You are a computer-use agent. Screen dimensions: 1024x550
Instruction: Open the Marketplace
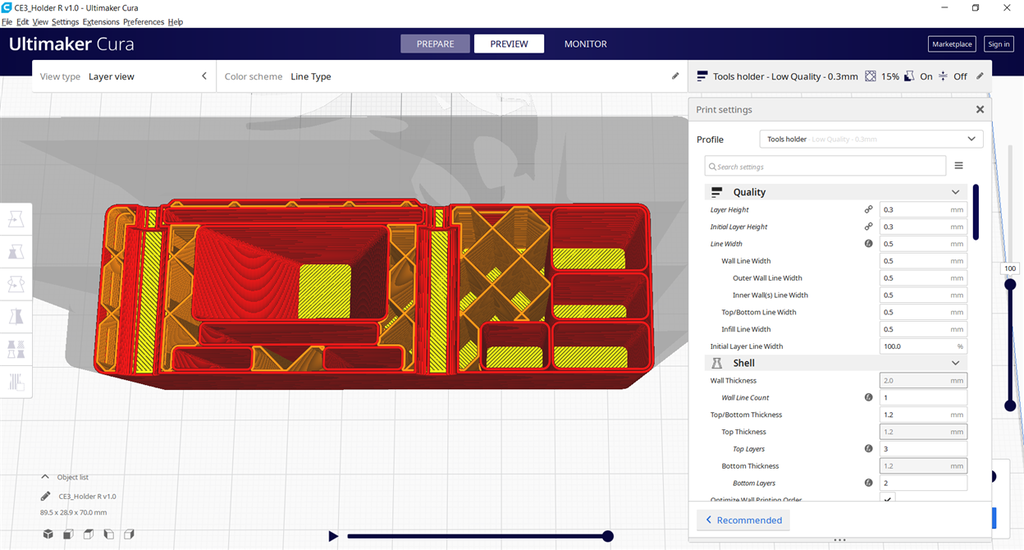[951, 44]
